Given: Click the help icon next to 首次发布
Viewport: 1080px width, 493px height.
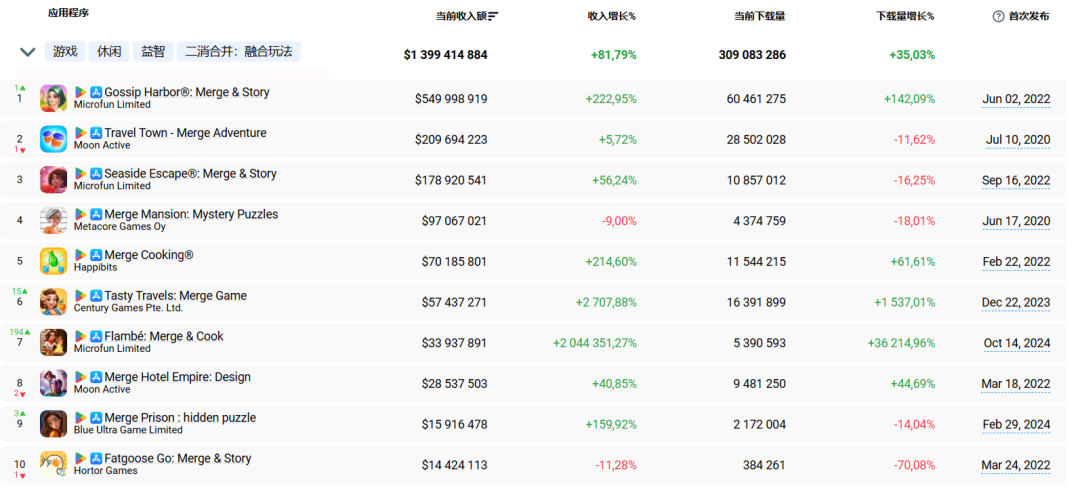Looking at the screenshot, I should point(998,17).
